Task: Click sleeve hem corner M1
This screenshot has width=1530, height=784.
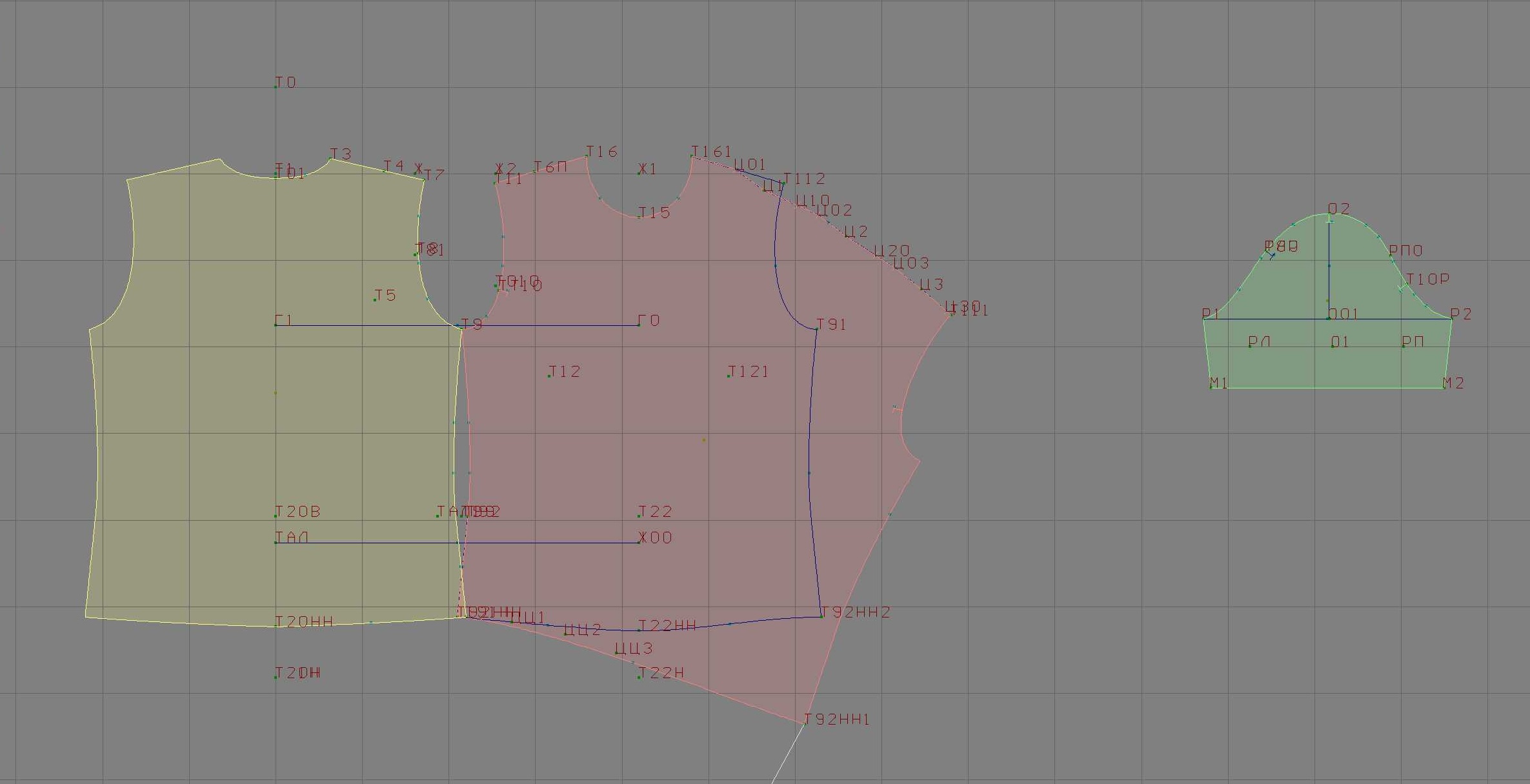Action: (x=1211, y=387)
